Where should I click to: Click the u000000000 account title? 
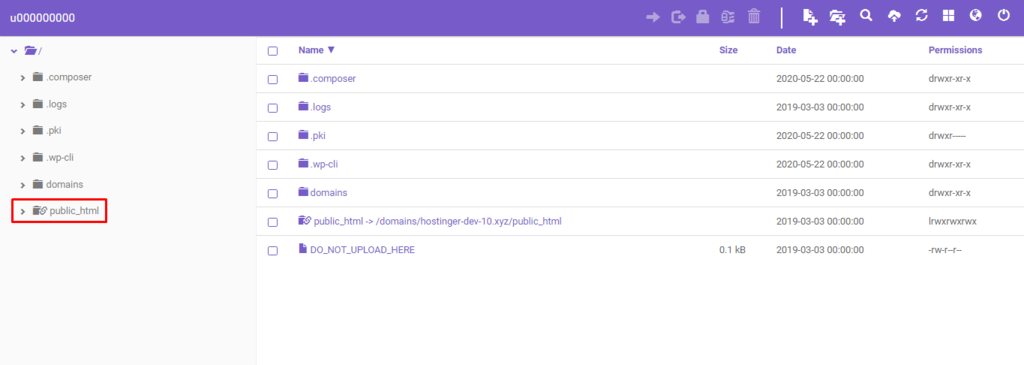pos(42,18)
